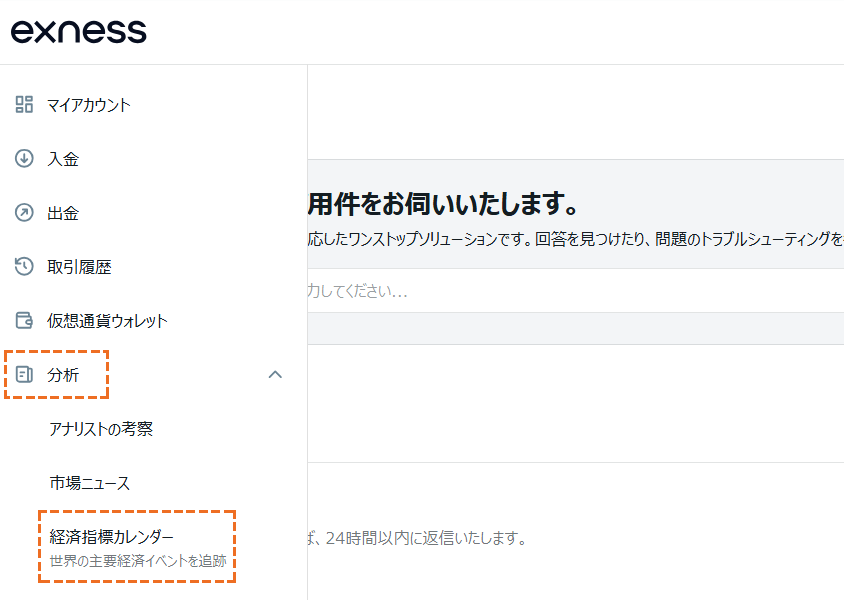Collapse the 分析 section chevron
Screen dimensions: 844x600
click(x=275, y=375)
